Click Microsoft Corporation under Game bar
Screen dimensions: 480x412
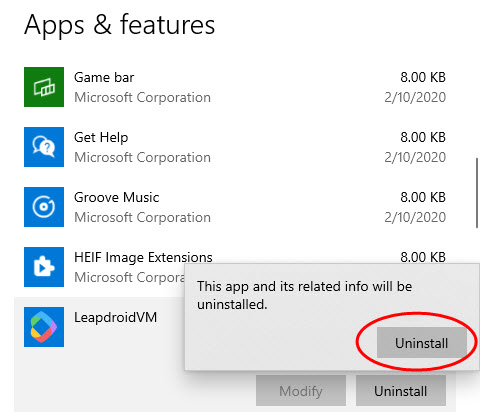click(142, 97)
